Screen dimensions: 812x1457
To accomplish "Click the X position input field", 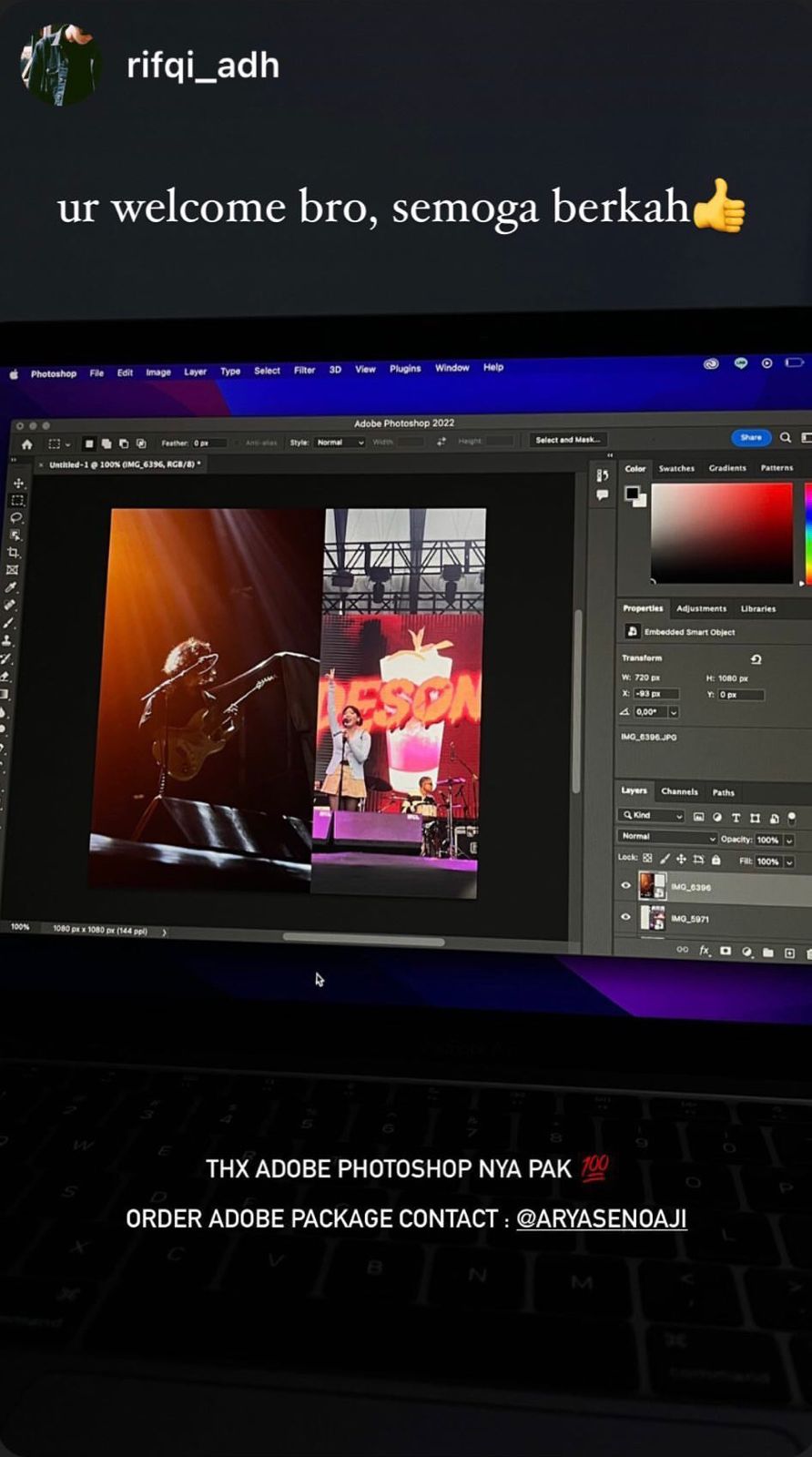I will (656, 694).
